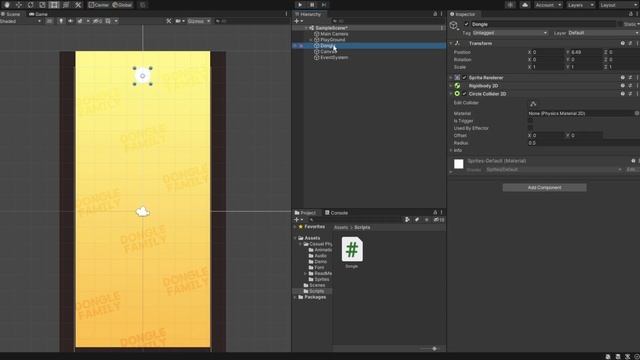
Task: Open the Account dropdown
Action: (548, 5)
